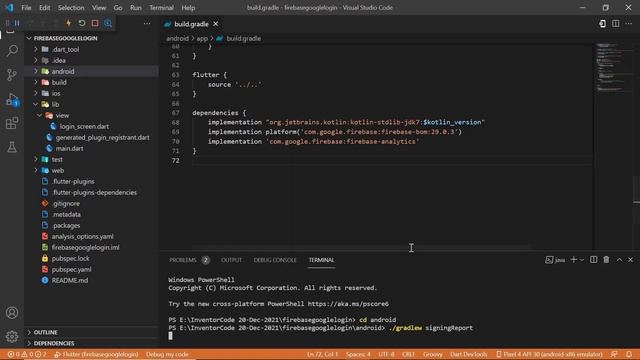The height and width of the screenshot is (360, 640).
Task: Open Explorer panel more actions ellipsis
Action: (147, 24)
